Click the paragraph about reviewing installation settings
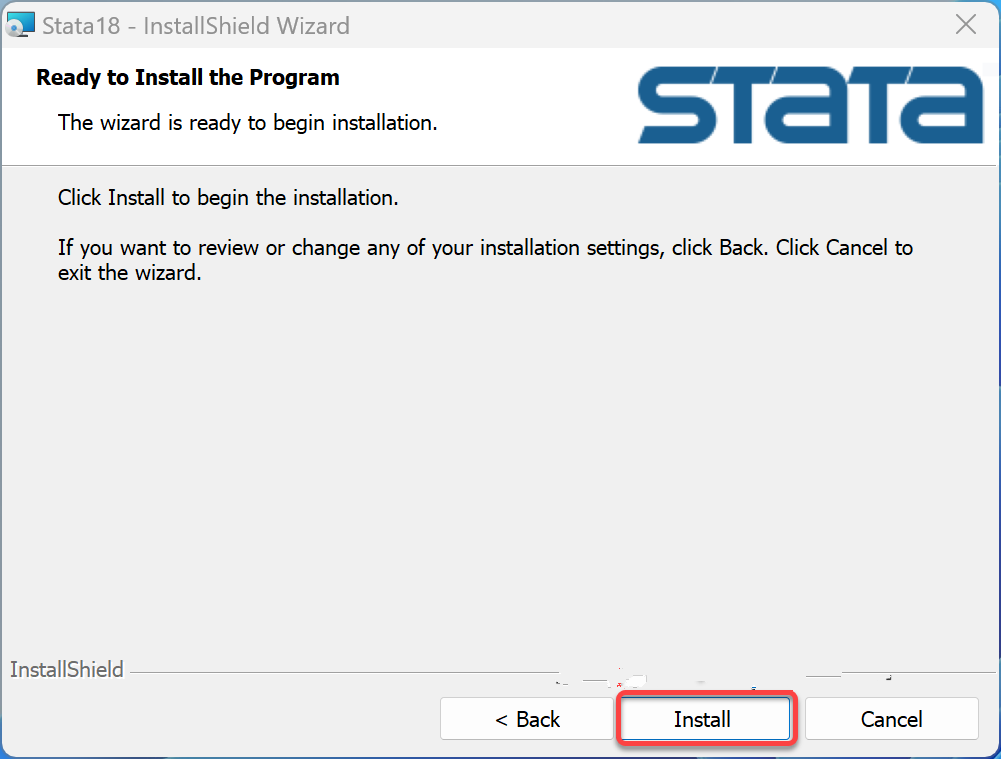Viewport: 1001px width, 759px height. [485, 260]
